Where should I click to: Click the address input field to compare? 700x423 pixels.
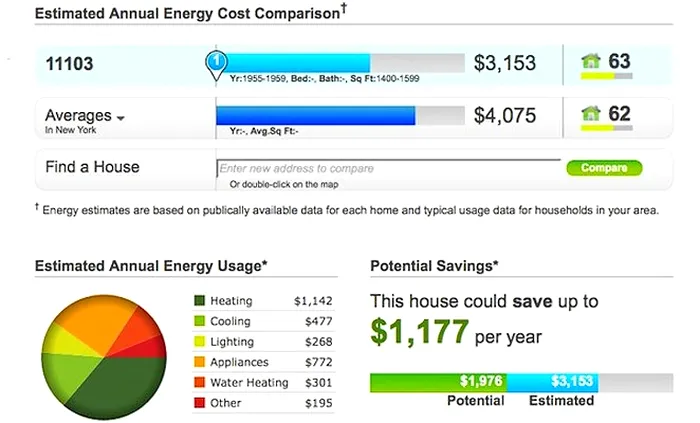coord(388,168)
